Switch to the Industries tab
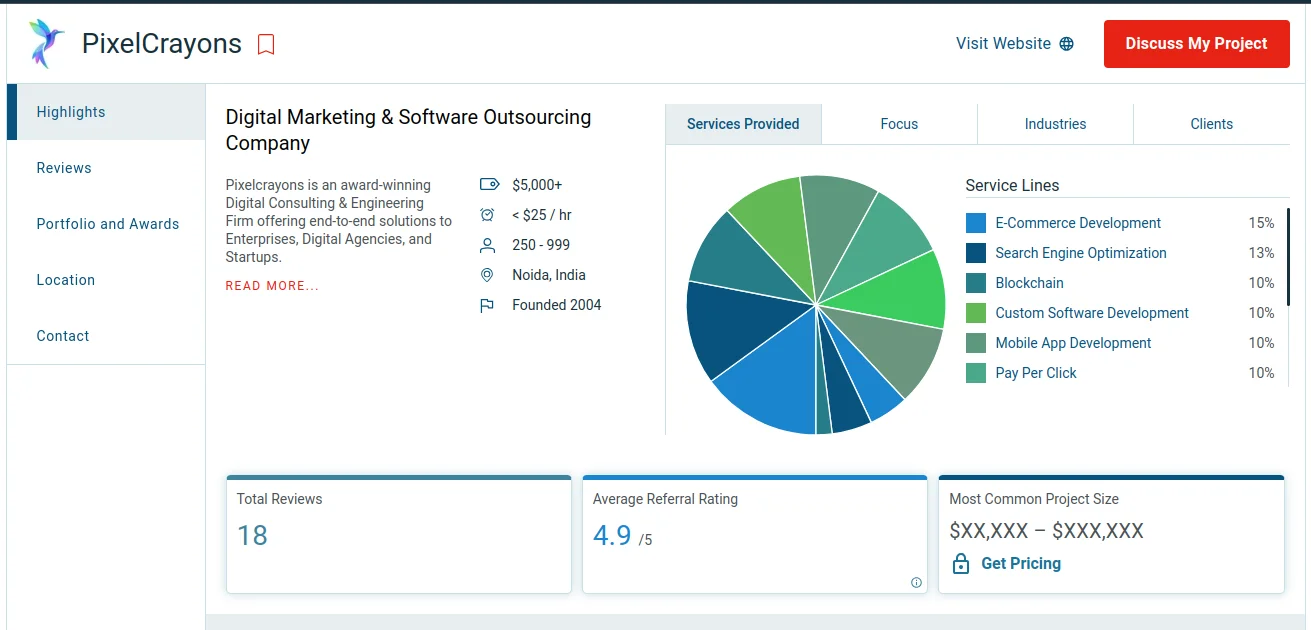 coord(1055,124)
